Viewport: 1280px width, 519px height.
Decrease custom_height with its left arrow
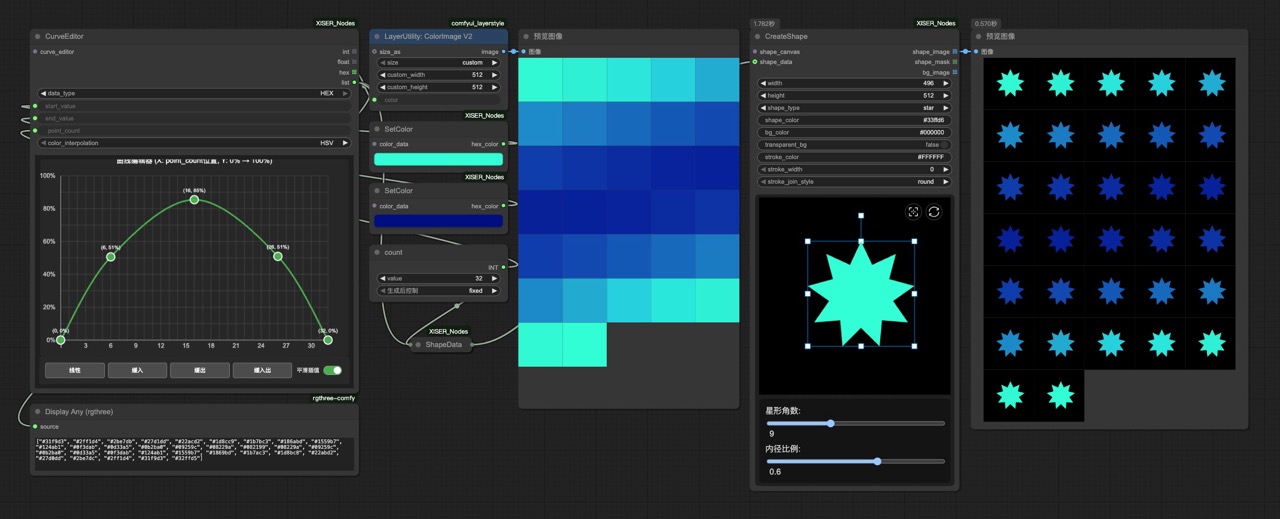tap(383, 87)
